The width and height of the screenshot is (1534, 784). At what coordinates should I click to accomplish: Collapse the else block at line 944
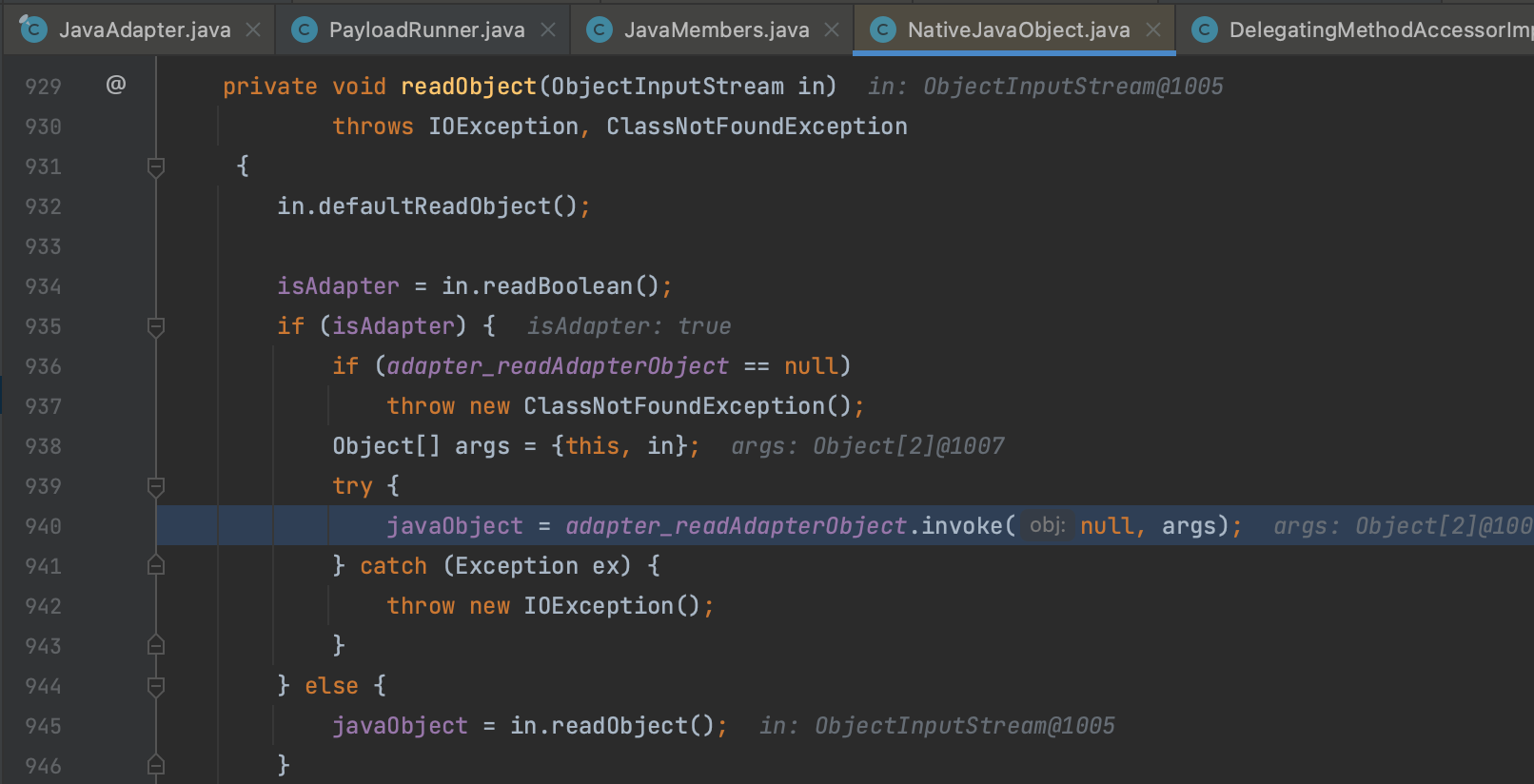point(156,687)
